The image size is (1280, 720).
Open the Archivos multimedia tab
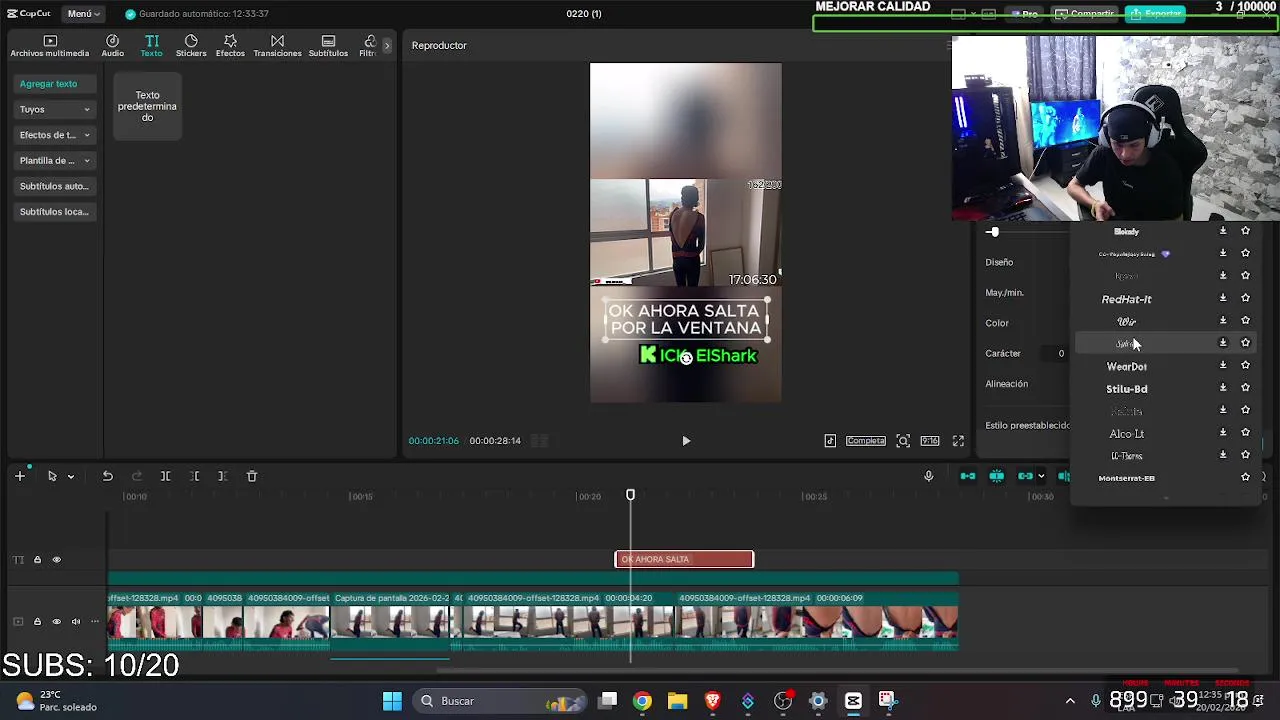[50, 46]
